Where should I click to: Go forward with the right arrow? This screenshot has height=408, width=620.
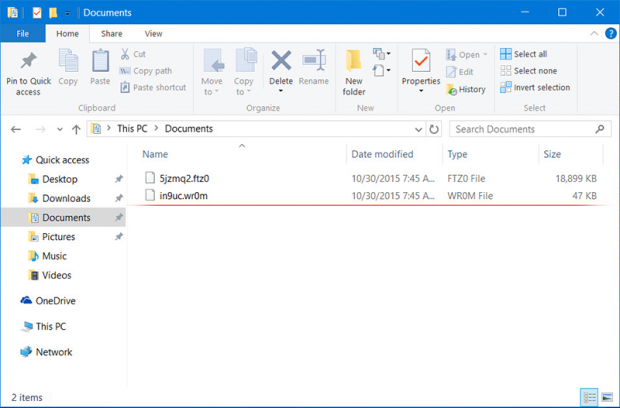pos(40,129)
